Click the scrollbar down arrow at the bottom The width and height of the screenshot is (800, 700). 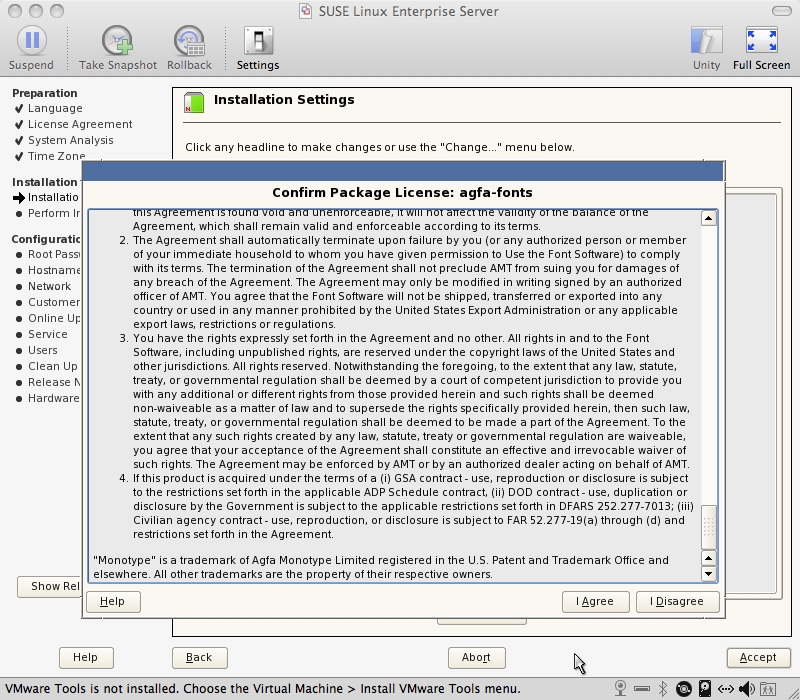[x=708, y=573]
